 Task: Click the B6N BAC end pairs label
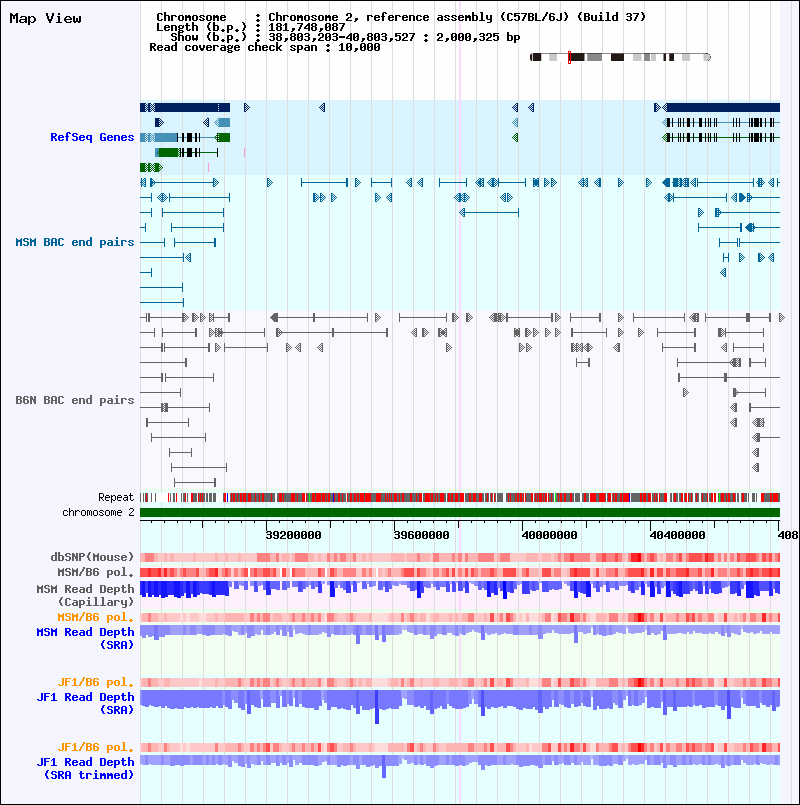pyautogui.click(x=74, y=400)
